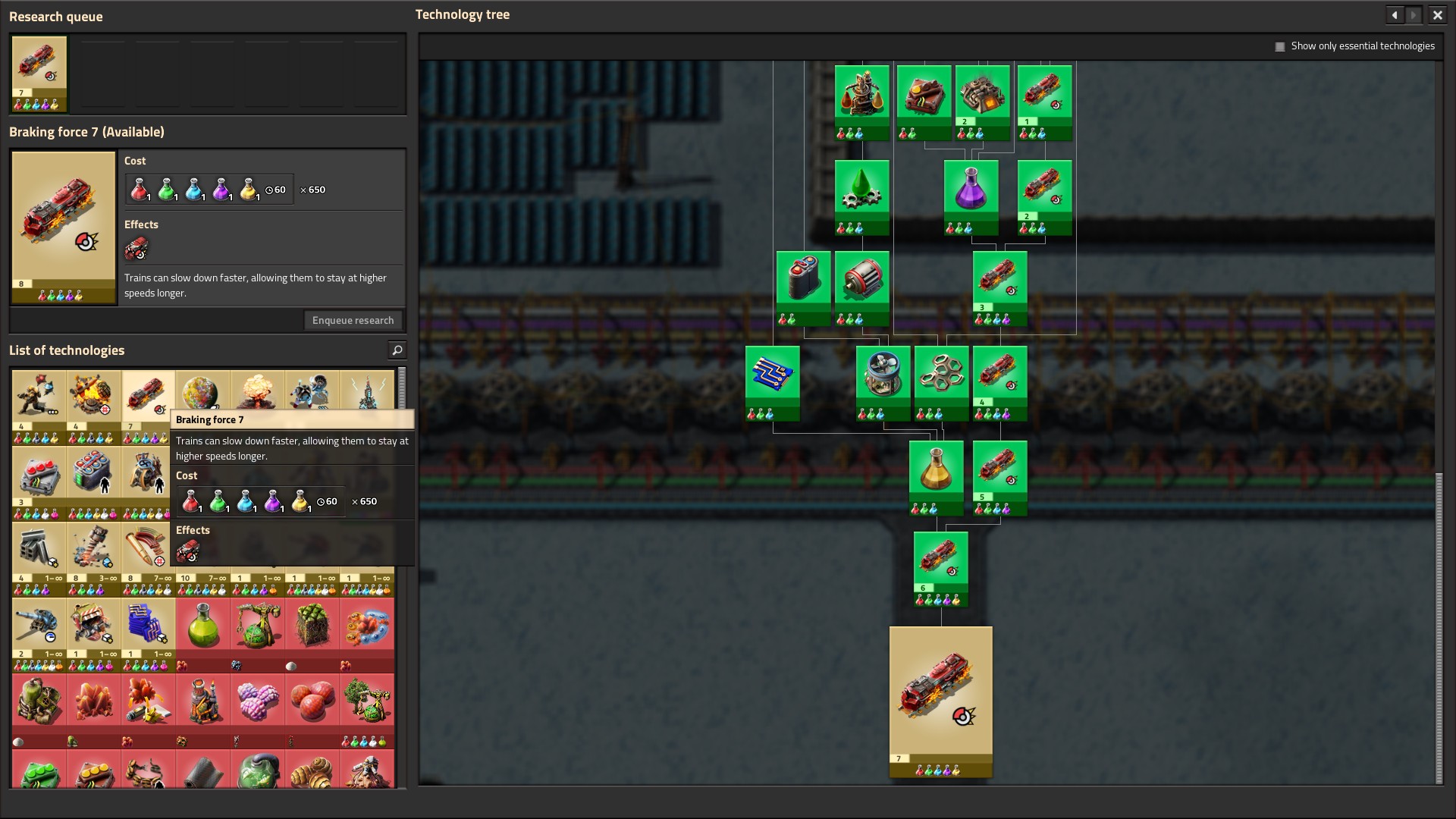This screenshot has height=819, width=1456.
Task: Go back with the left arrow button
Action: point(1395,14)
